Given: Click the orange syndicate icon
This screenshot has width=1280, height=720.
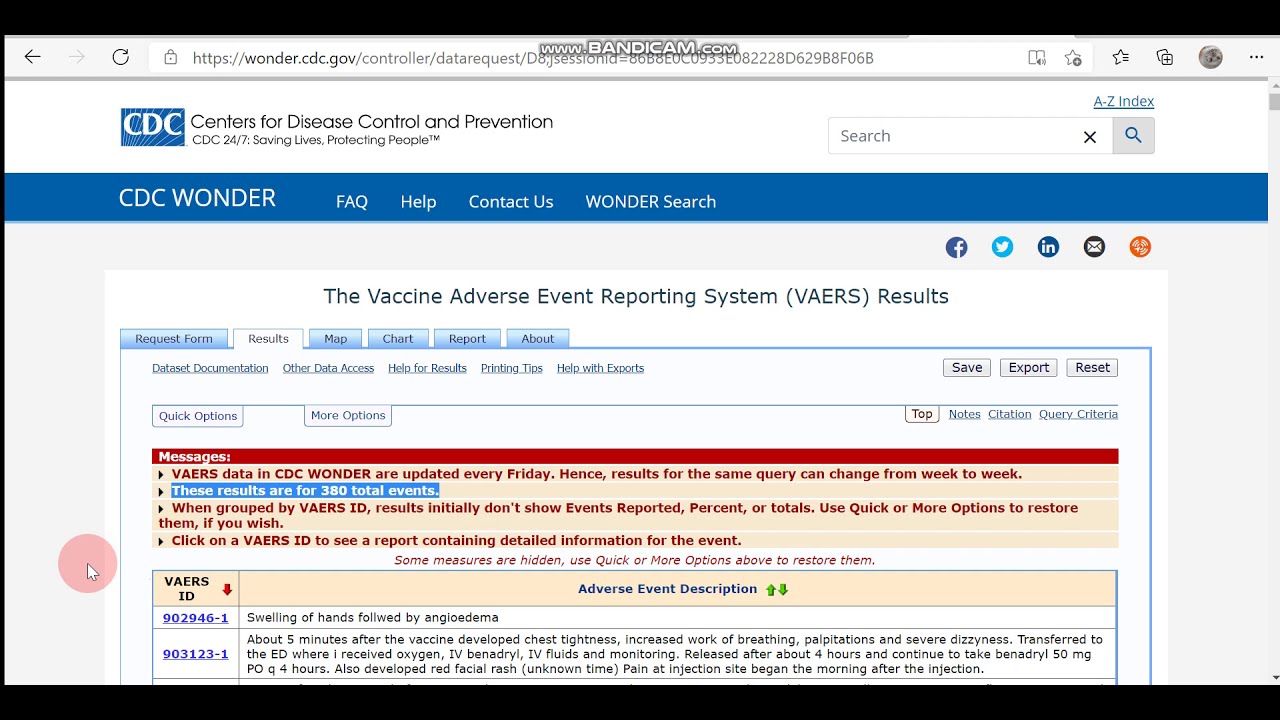Looking at the screenshot, I should (1140, 247).
